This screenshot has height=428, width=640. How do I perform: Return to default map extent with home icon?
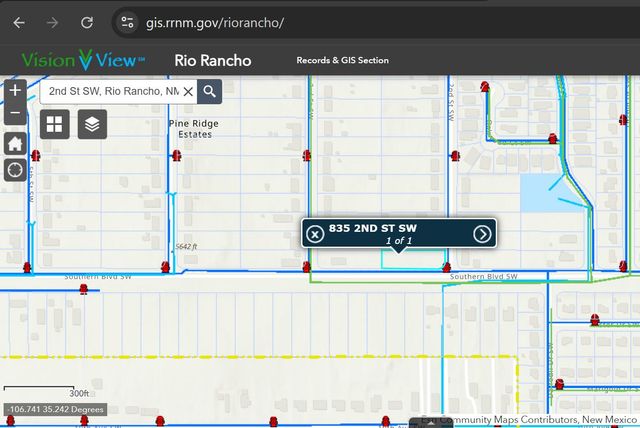(x=15, y=143)
